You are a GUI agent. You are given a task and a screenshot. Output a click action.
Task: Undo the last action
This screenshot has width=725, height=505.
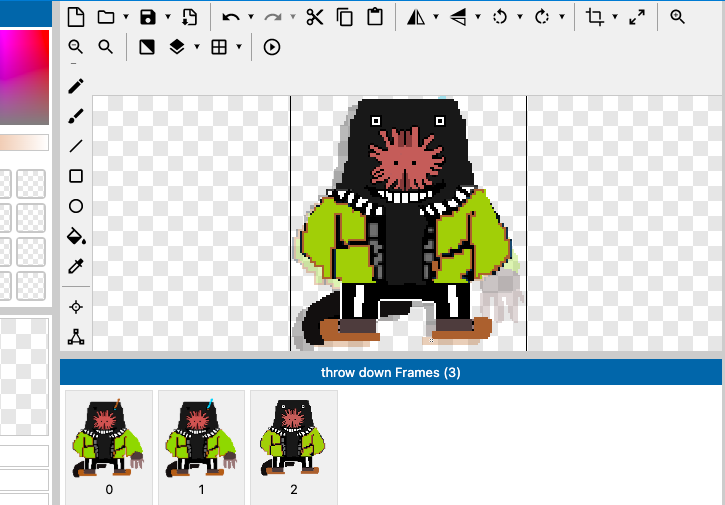click(231, 17)
